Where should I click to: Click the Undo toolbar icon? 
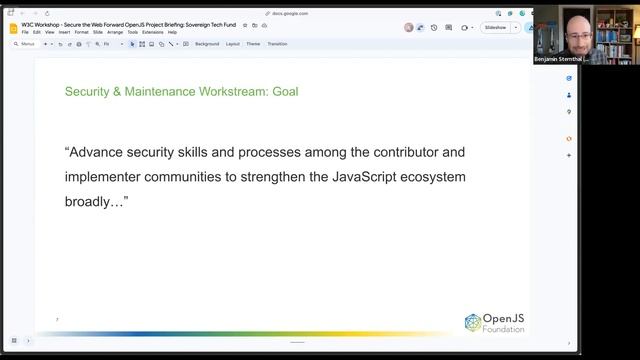pos(60,44)
